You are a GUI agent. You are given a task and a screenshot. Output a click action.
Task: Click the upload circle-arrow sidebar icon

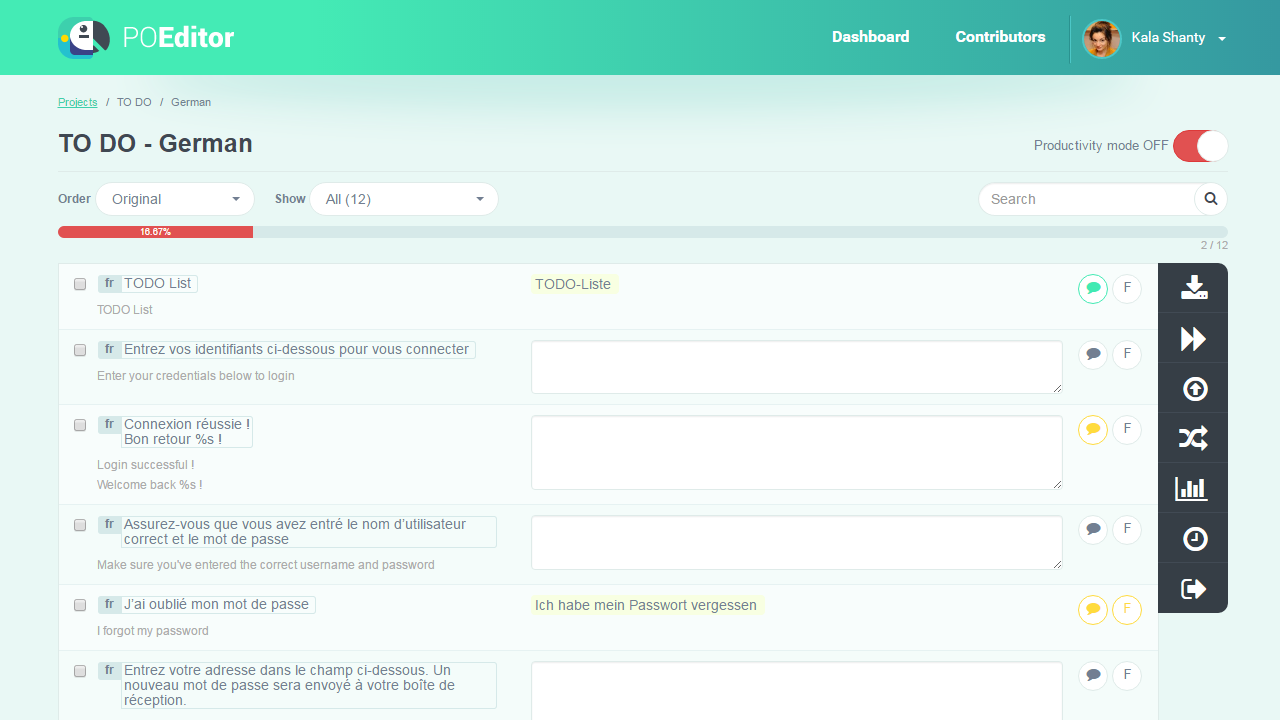pos(1194,388)
